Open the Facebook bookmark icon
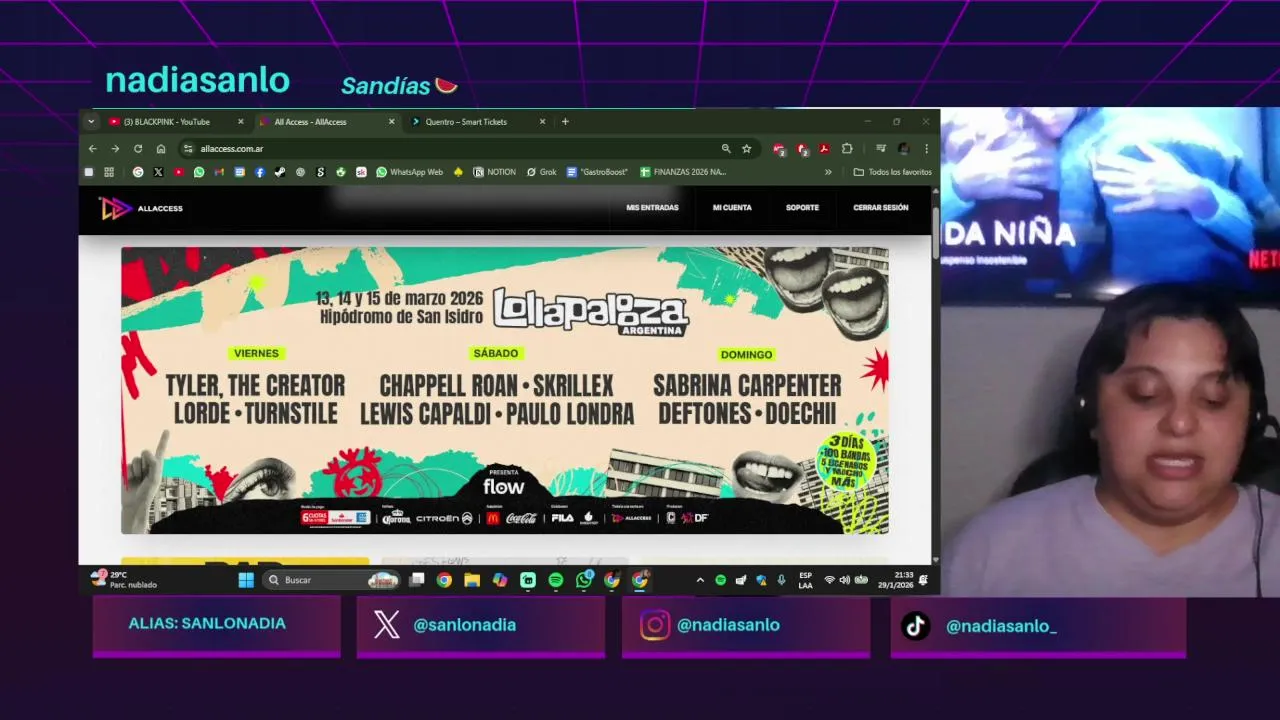The height and width of the screenshot is (720, 1280). [x=260, y=172]
